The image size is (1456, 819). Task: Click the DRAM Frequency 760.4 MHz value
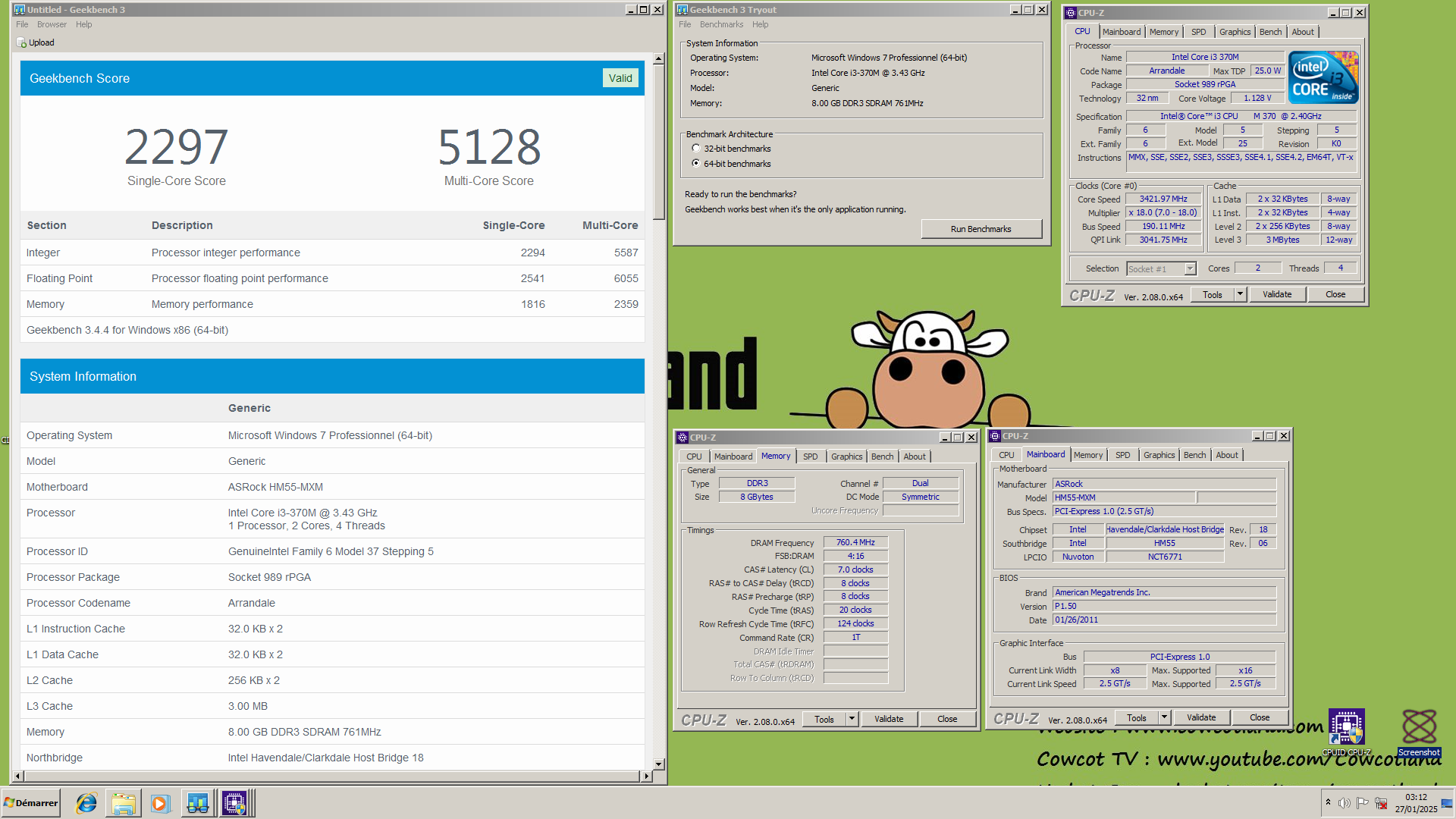pyautogui.click(x=855, y=543)
